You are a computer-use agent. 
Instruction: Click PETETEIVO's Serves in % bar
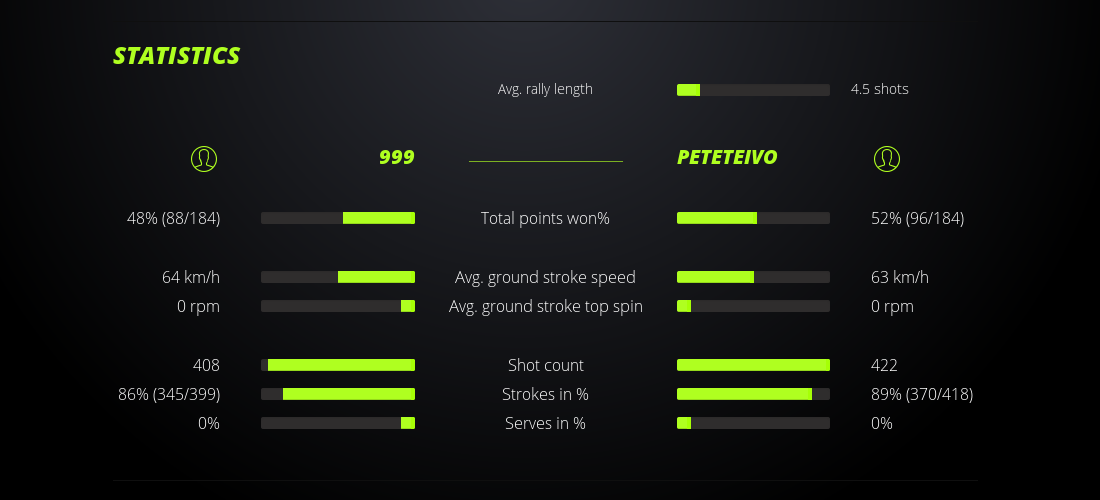pos(753,423)
